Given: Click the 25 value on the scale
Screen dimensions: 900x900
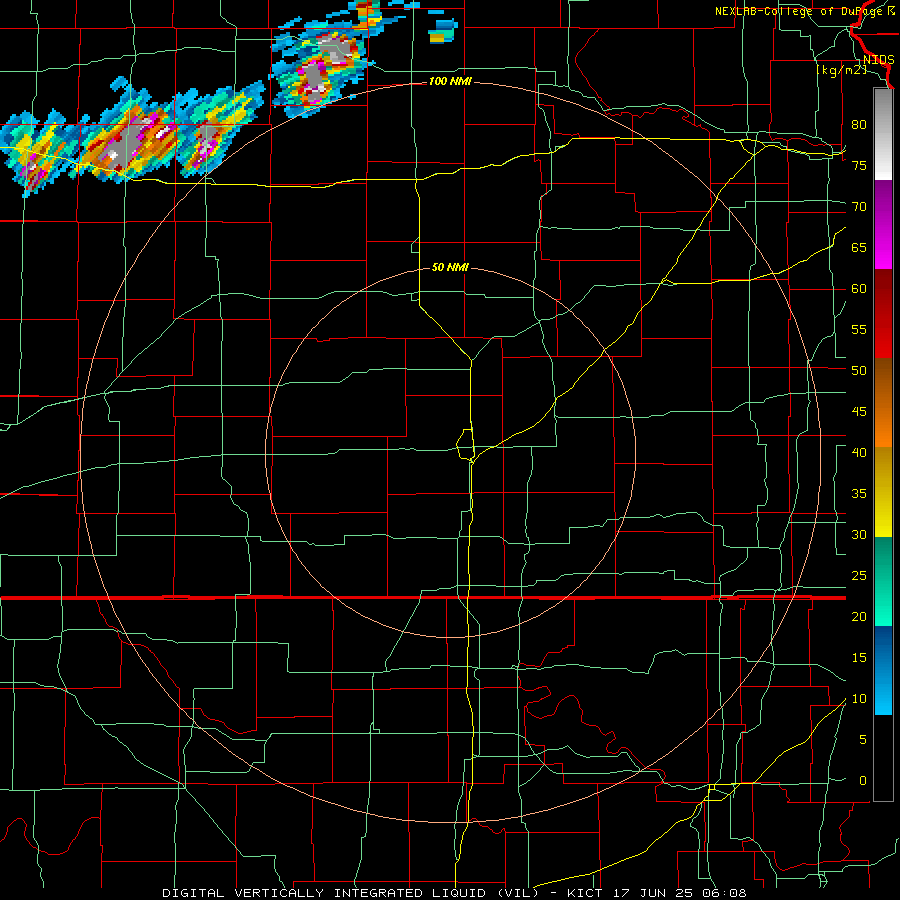Looking at the screenshot, I should pos(859,576).
